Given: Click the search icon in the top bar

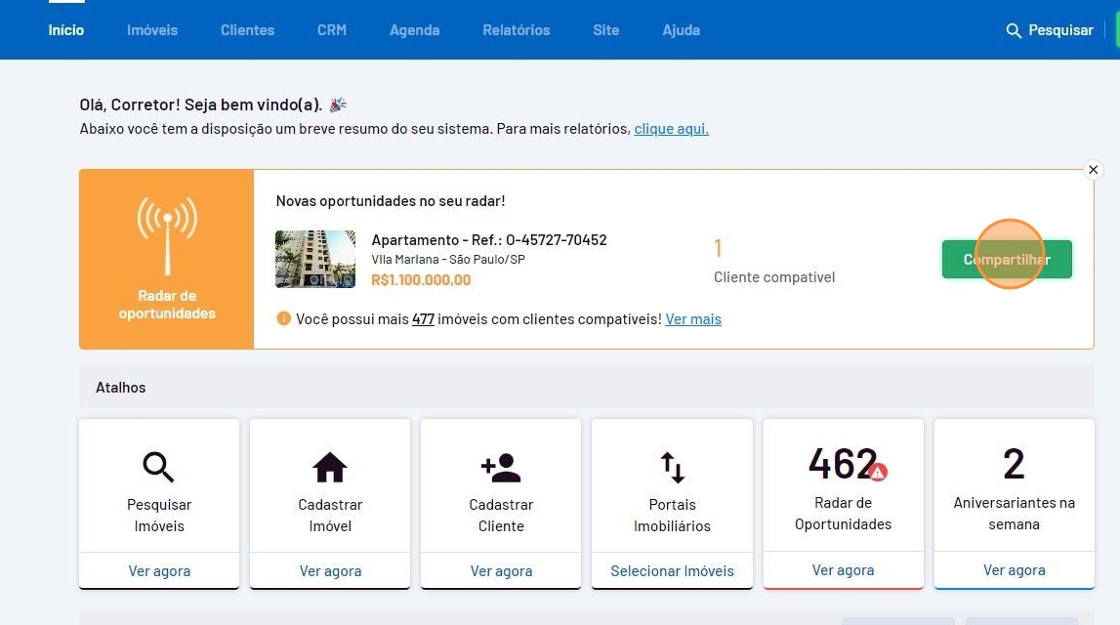Looking at the screenshot, I should point(1013,31).
